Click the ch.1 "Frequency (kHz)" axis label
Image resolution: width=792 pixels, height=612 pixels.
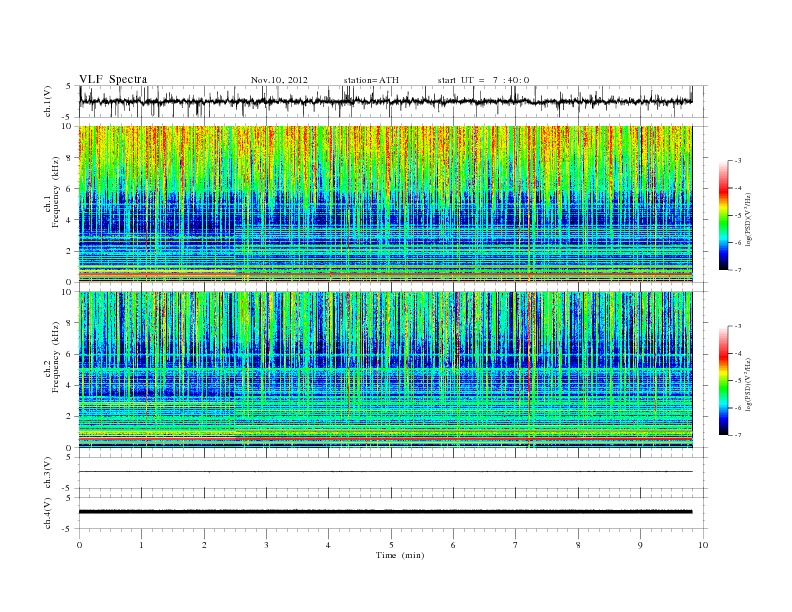(x=56, y=192)
